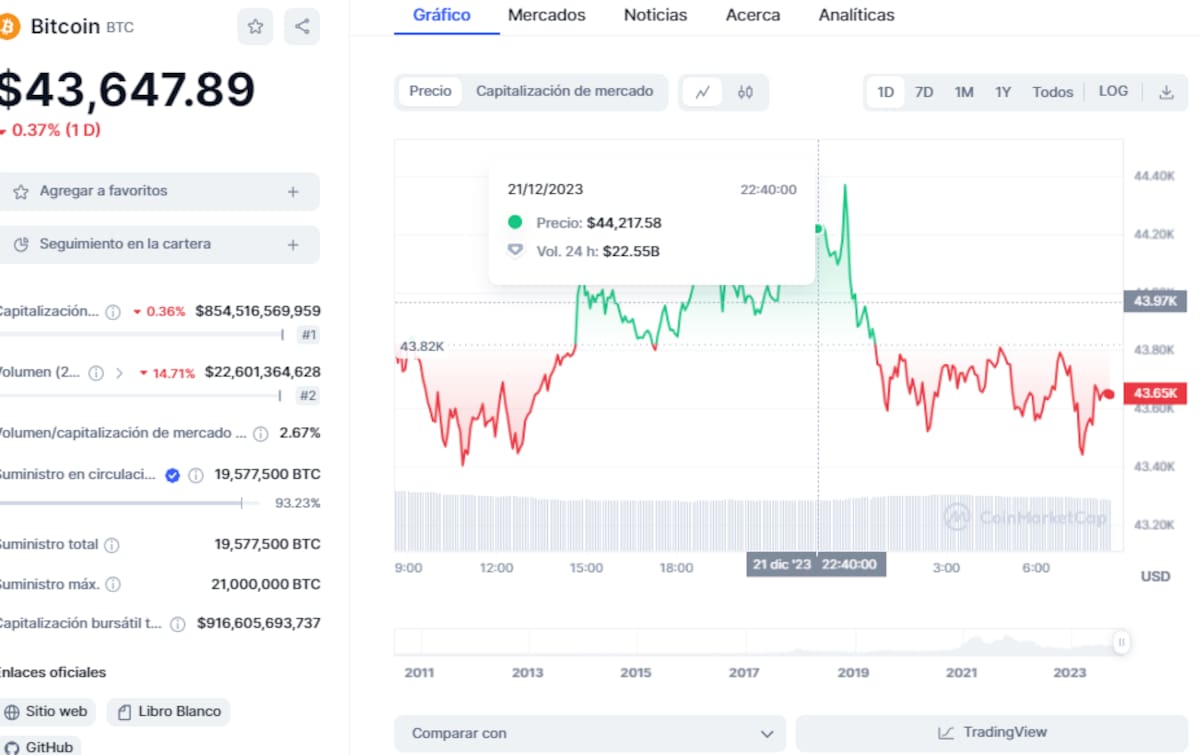
Task: Select the 7D time range
Action: click(x=924, y=92)
